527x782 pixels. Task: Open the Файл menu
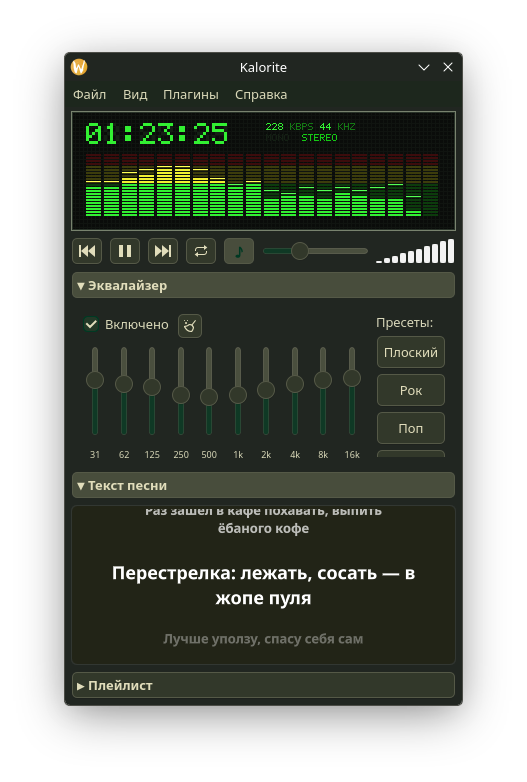point(90,95)
